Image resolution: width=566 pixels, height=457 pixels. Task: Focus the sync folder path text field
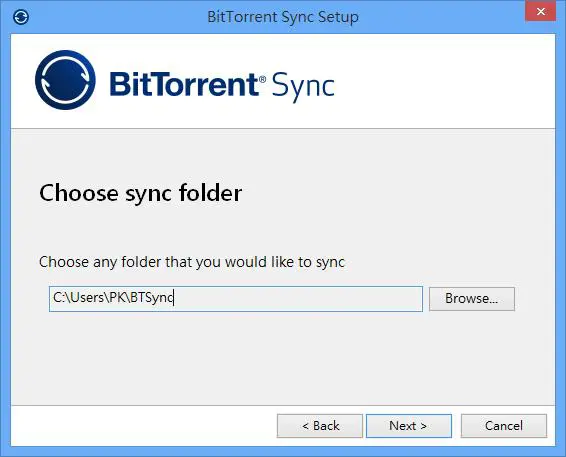[236, 299]
